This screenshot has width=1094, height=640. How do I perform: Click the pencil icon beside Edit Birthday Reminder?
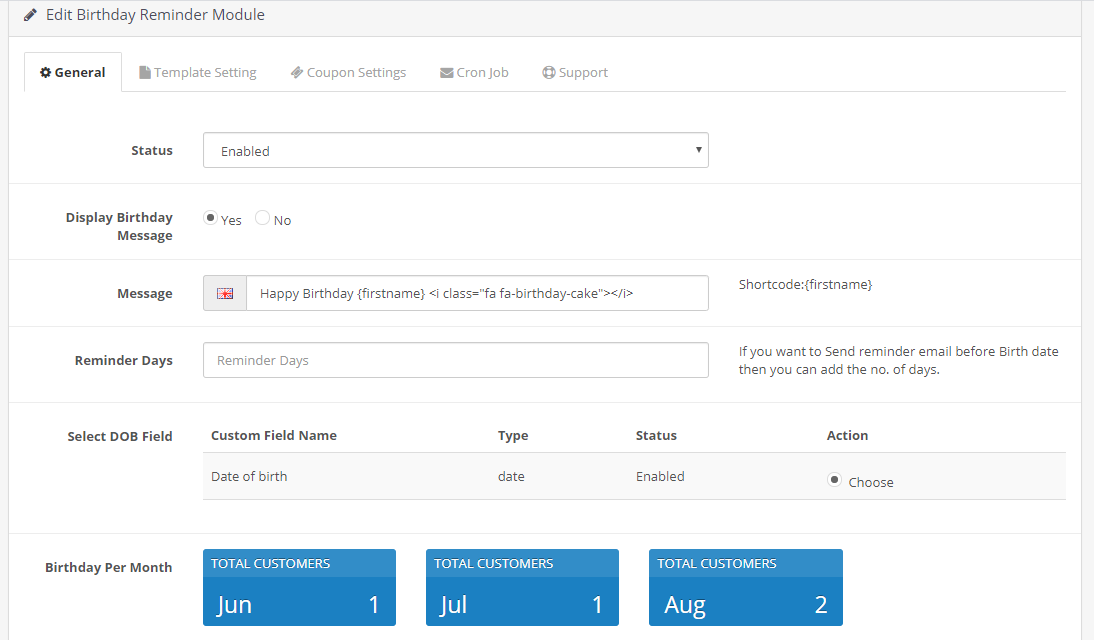tap(30, 15)
